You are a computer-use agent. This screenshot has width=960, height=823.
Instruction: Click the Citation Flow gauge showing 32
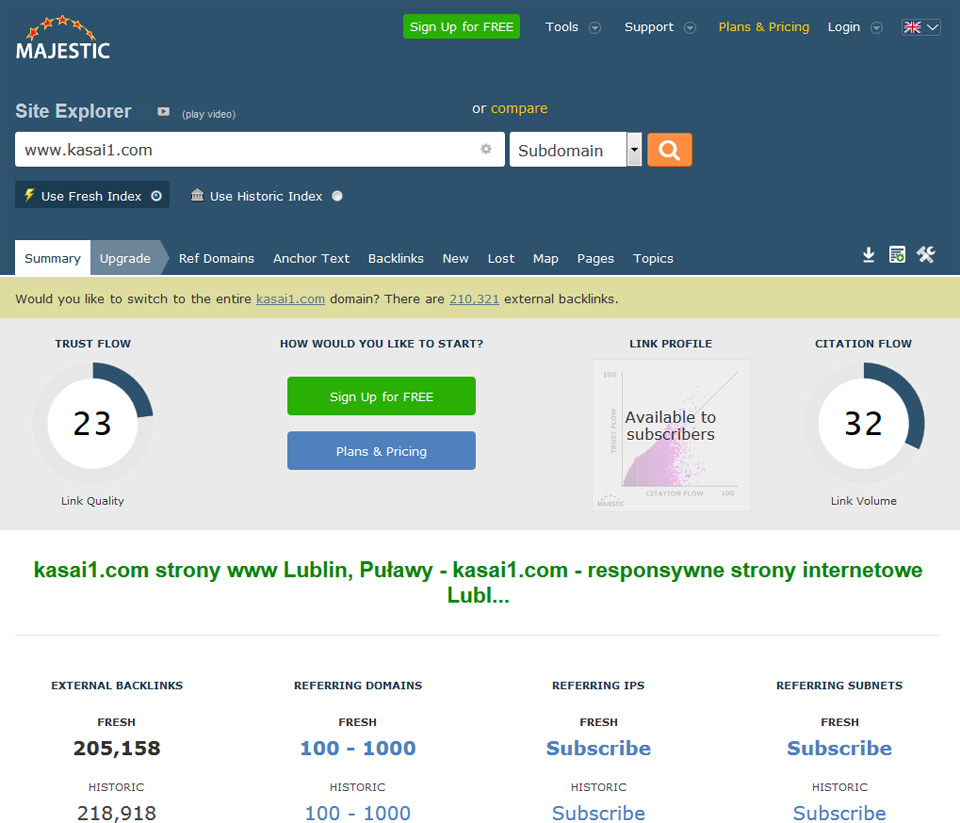pos(863,423)
